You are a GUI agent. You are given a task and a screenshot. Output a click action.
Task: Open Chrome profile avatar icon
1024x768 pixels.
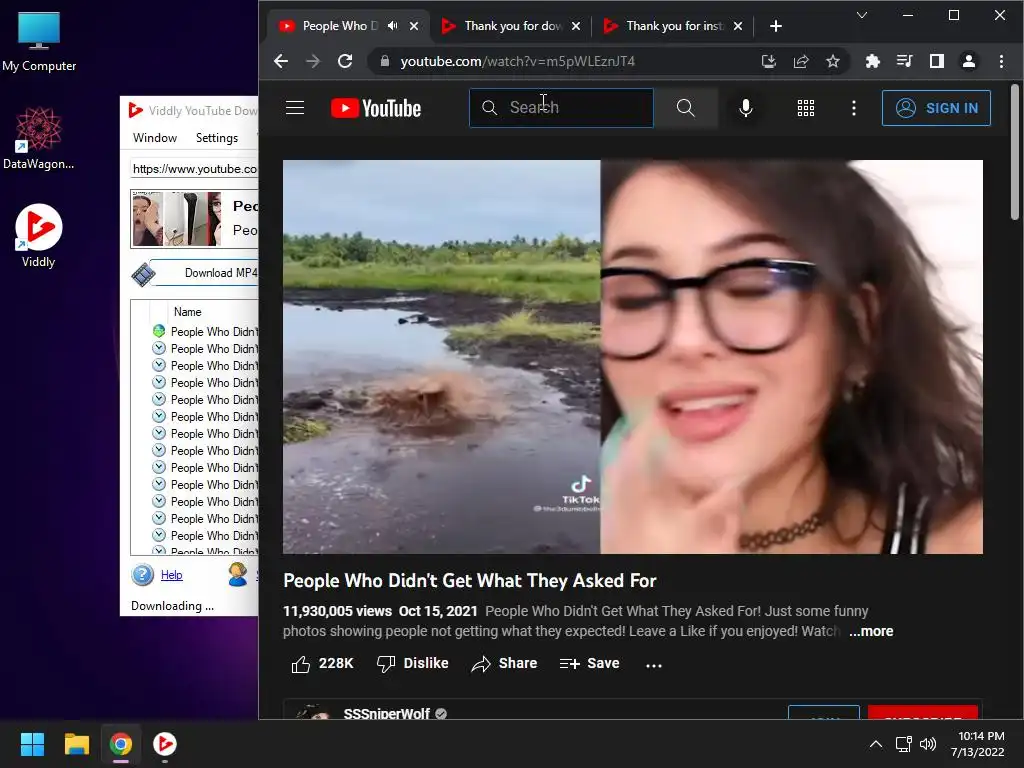pyautogui.click(x=968, y=61)
